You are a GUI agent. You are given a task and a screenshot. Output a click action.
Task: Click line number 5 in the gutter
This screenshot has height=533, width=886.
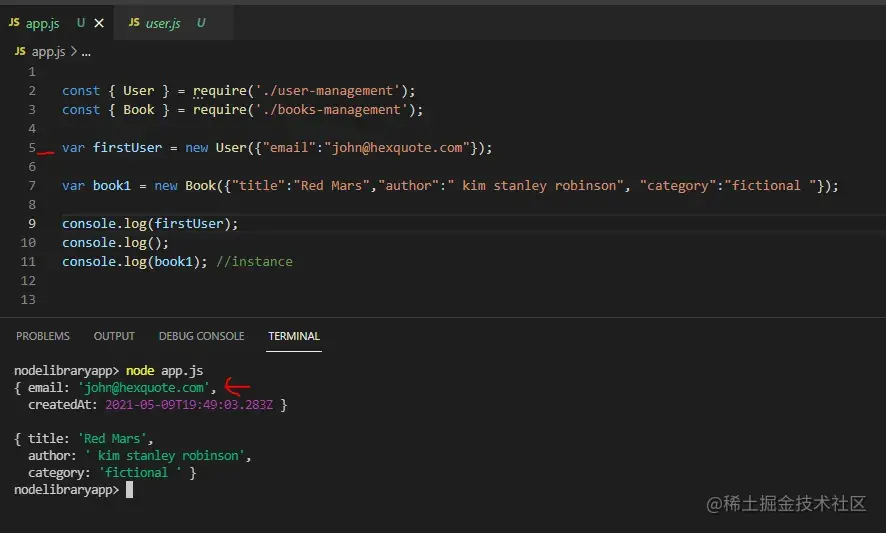pyautogui.click(x=32, y=148)
